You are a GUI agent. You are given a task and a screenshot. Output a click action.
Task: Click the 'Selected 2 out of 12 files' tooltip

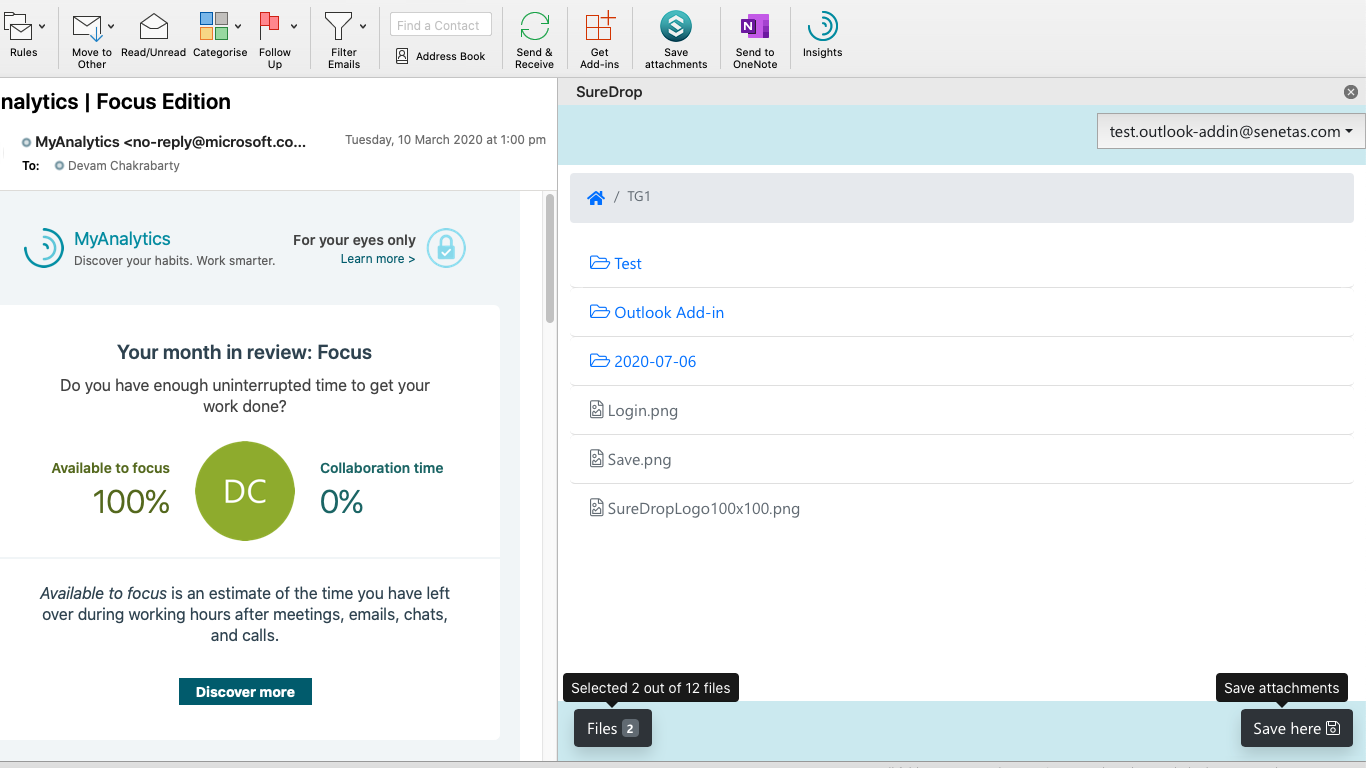click(x=651, y=688)
